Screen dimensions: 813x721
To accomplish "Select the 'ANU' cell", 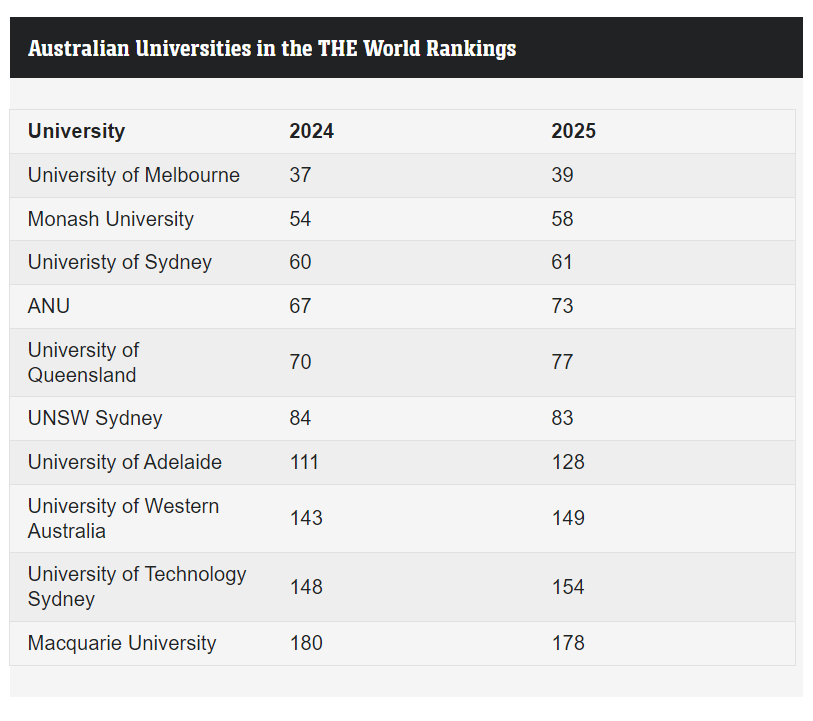I will pos(49,306).
